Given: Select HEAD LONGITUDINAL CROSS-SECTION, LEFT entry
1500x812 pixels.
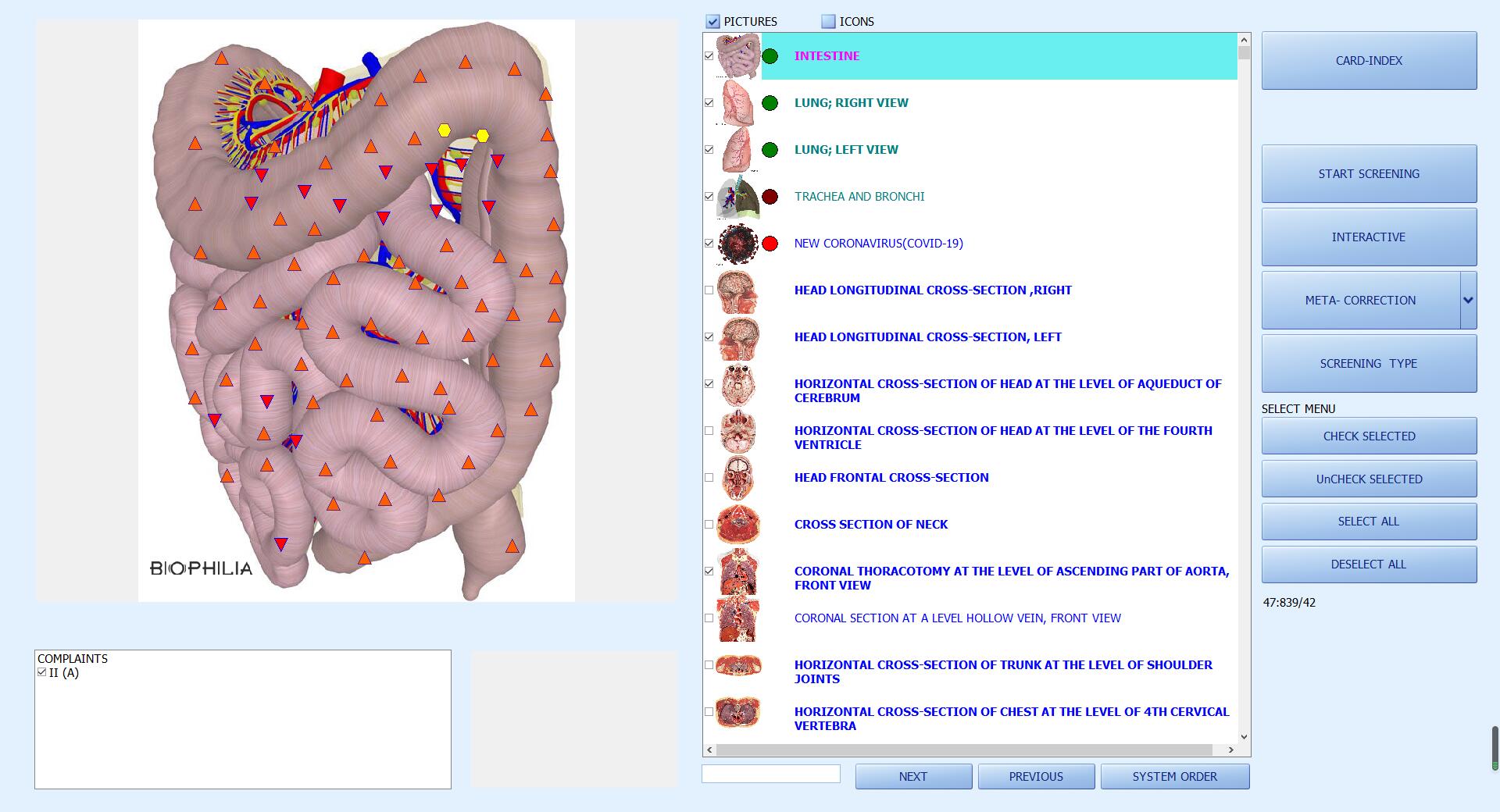Looking at the screenshot, I should 927,337.
